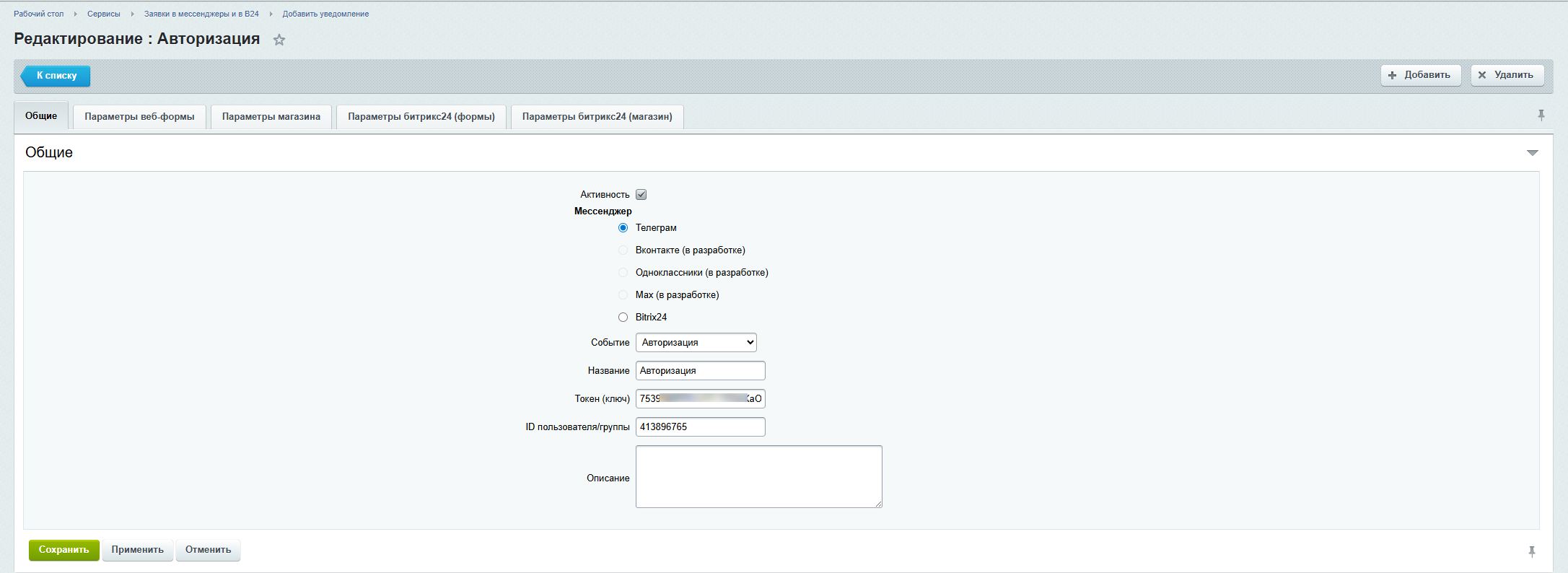
Task: Collapse the Общие section with triangle arrow
Action: coord(1532,153)
